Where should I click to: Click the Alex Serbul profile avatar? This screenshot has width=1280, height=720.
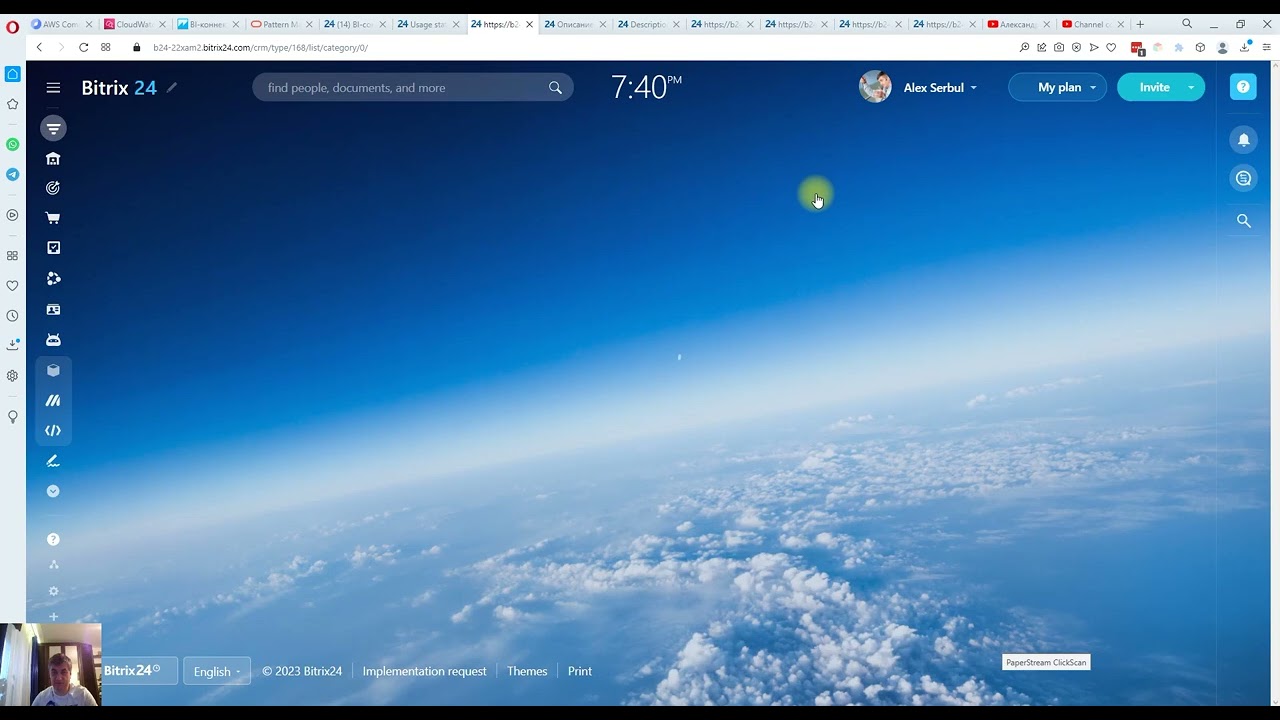875,87
